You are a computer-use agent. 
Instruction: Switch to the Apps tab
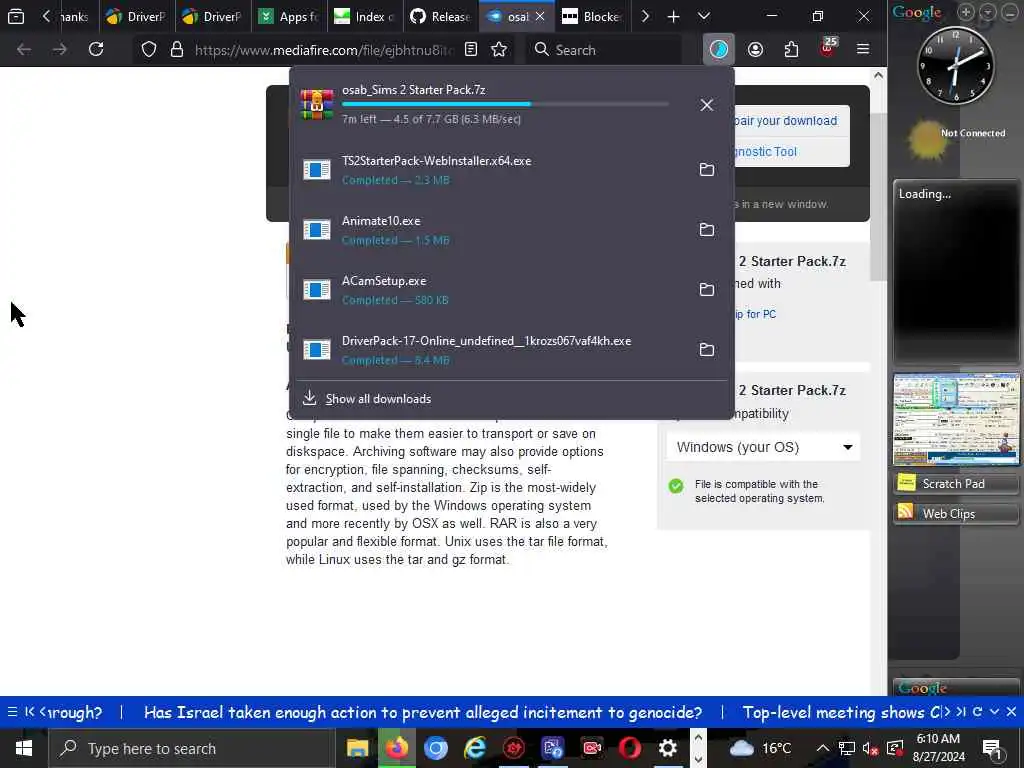(x=289, y=16)
